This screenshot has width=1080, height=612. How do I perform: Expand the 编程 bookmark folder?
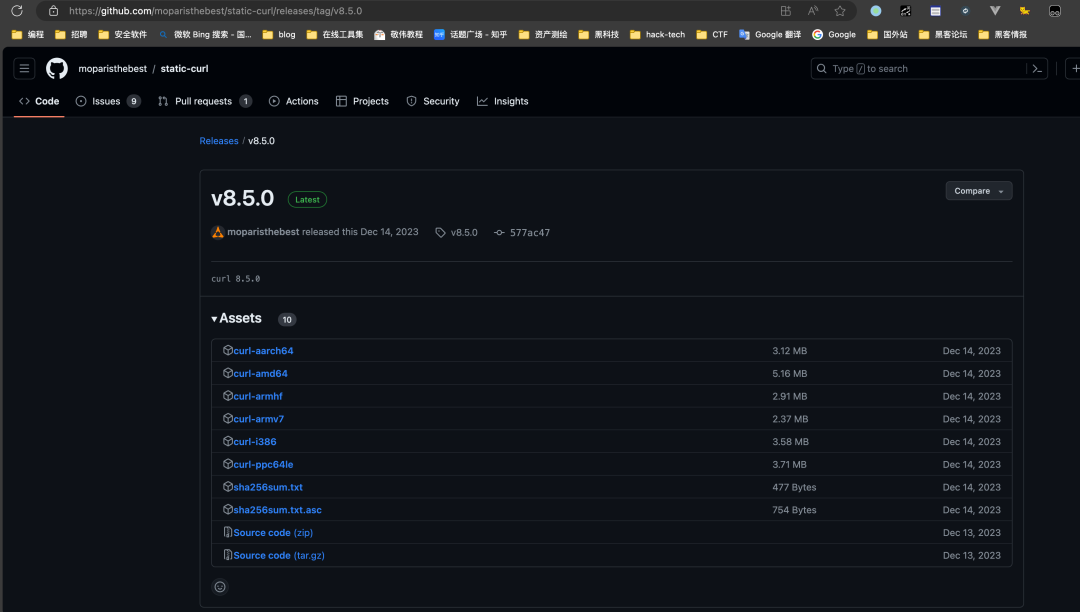tap(28, 34)
